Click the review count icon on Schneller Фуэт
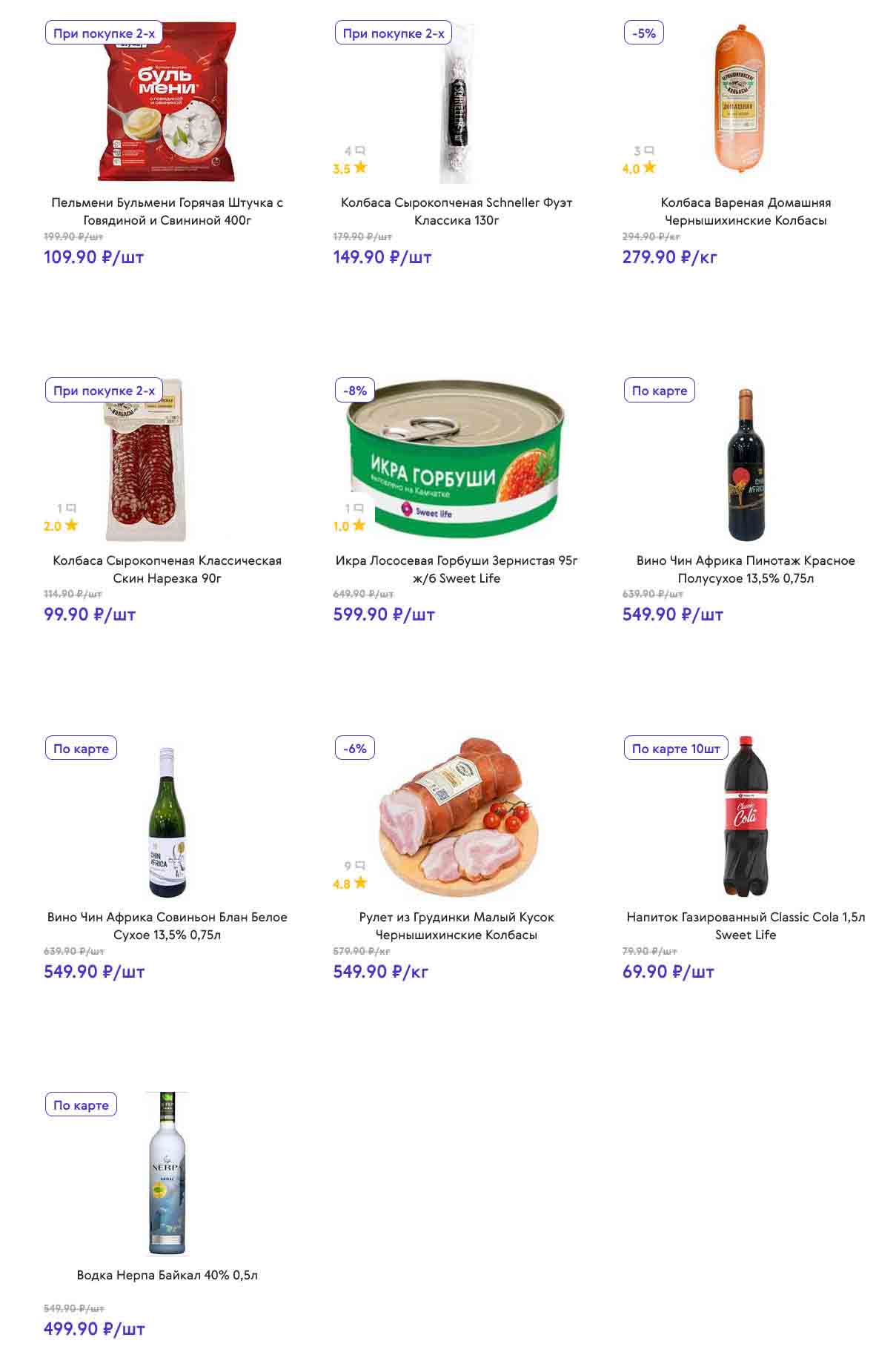The width and height of the screenshot is (896, 1355). (x=360, y=151)
